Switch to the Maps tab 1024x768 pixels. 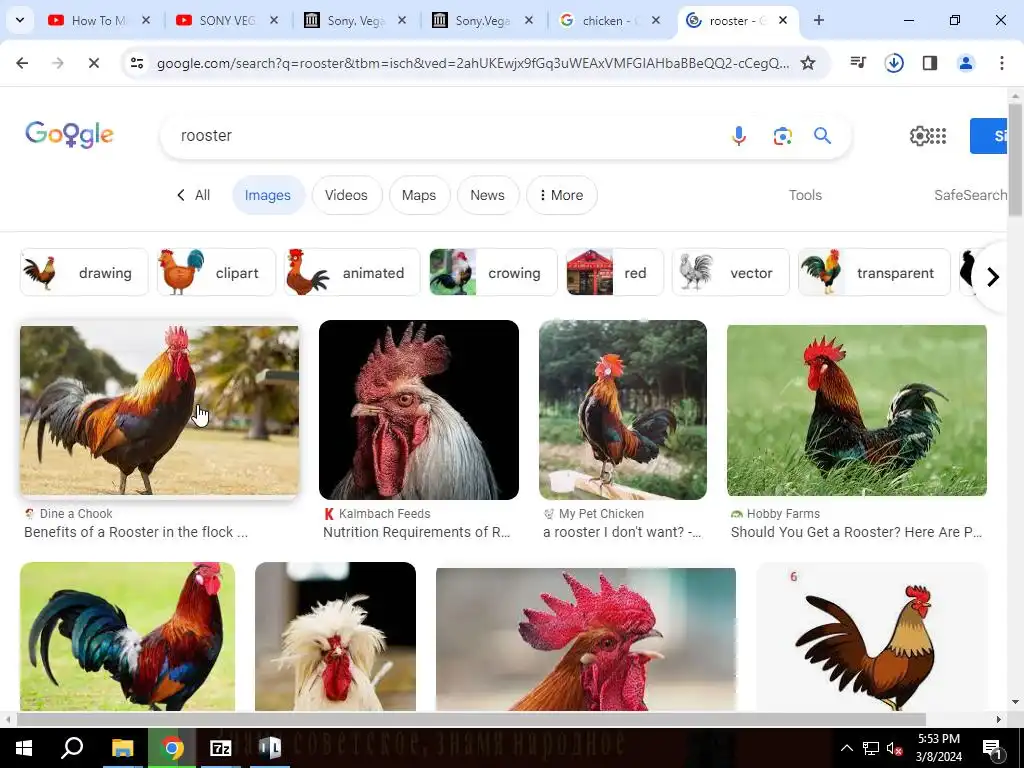click(419, 195)
